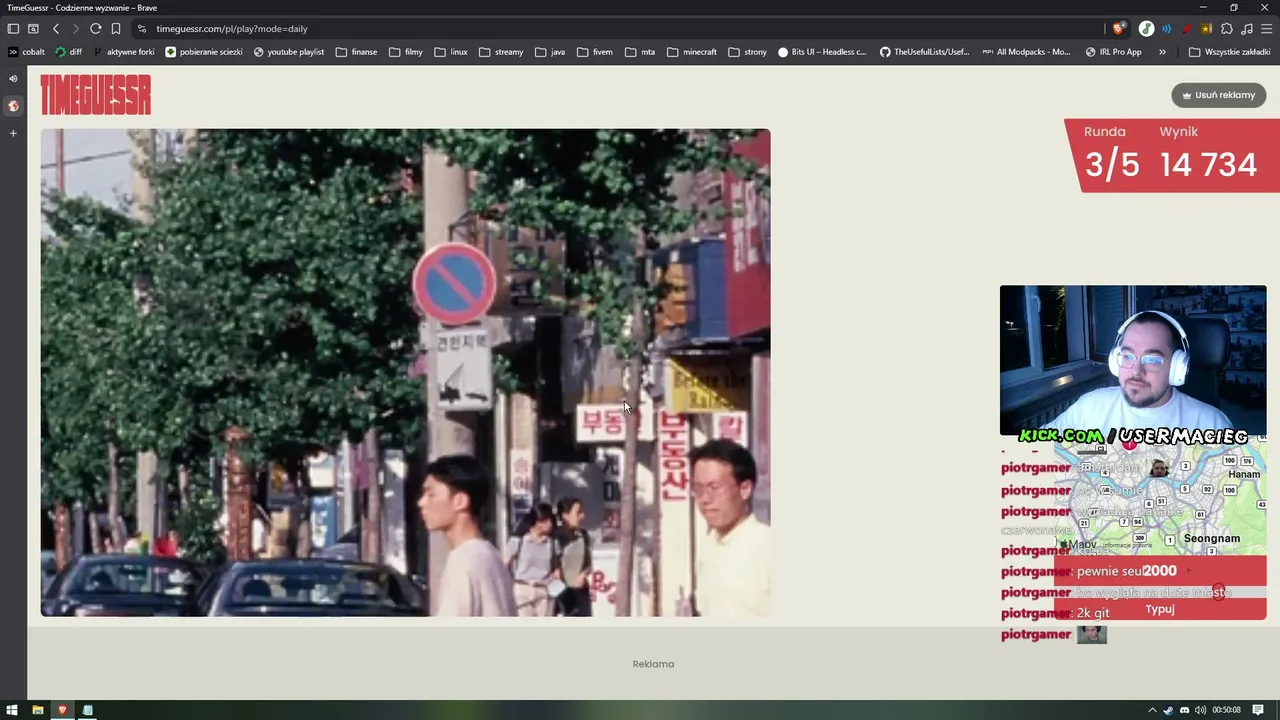The image size is (1280, 720).
Task: Switch to Brave in the taskbar
Action: (x=62, y=710)
